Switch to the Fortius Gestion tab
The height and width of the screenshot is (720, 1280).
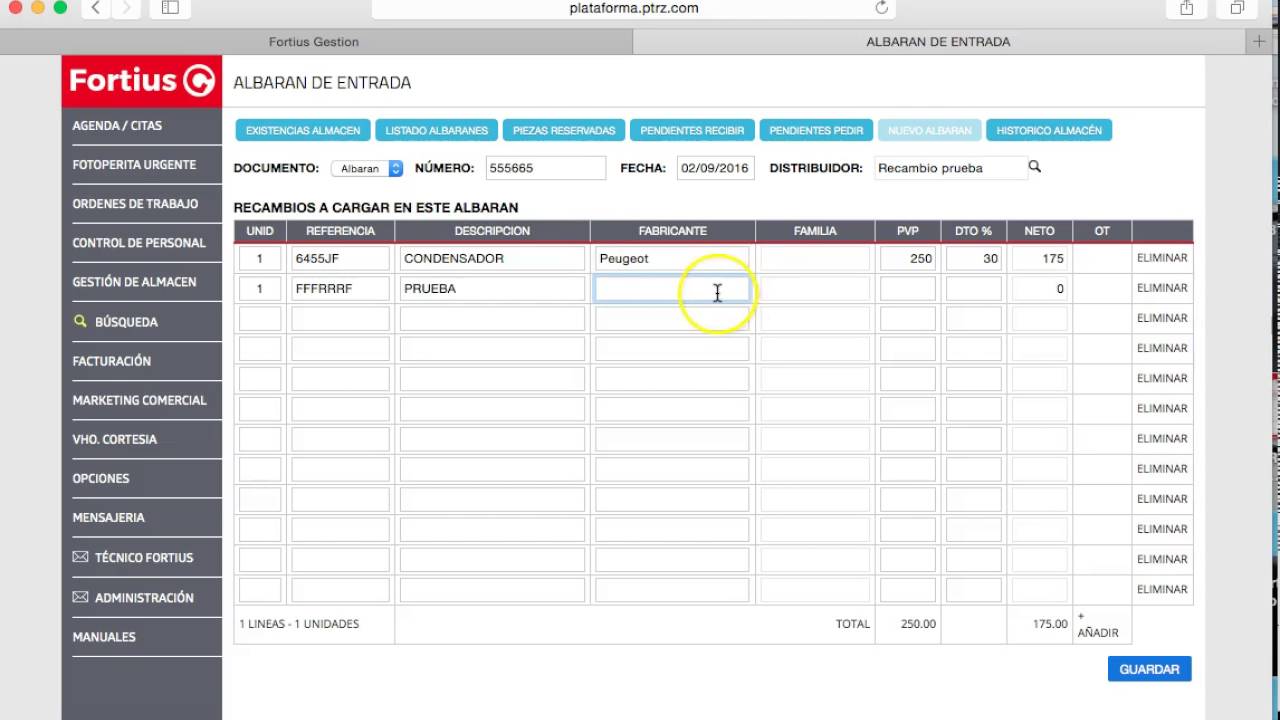(x=314, y=42)
